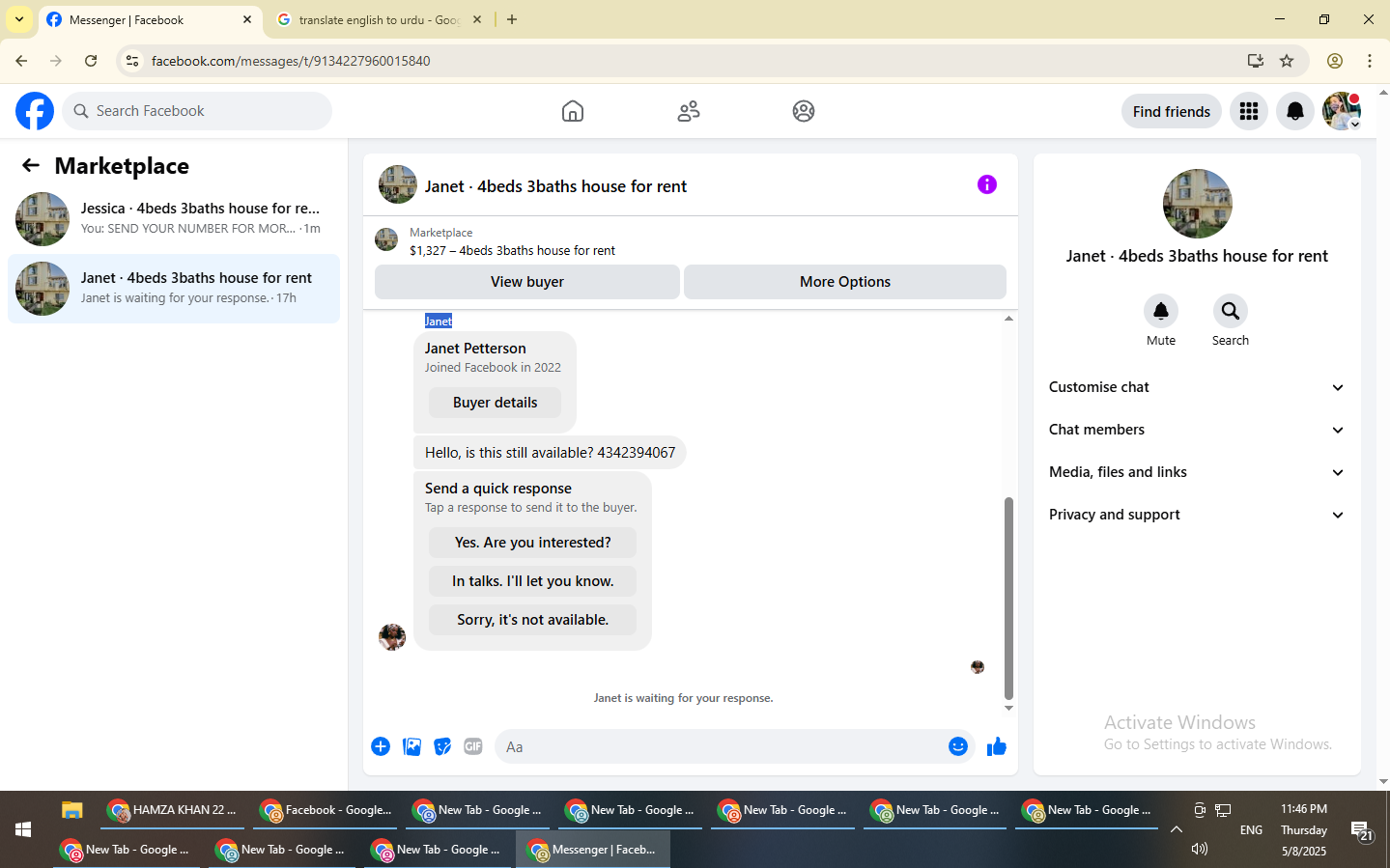Choose a GIF for the message

pos(473,746)
